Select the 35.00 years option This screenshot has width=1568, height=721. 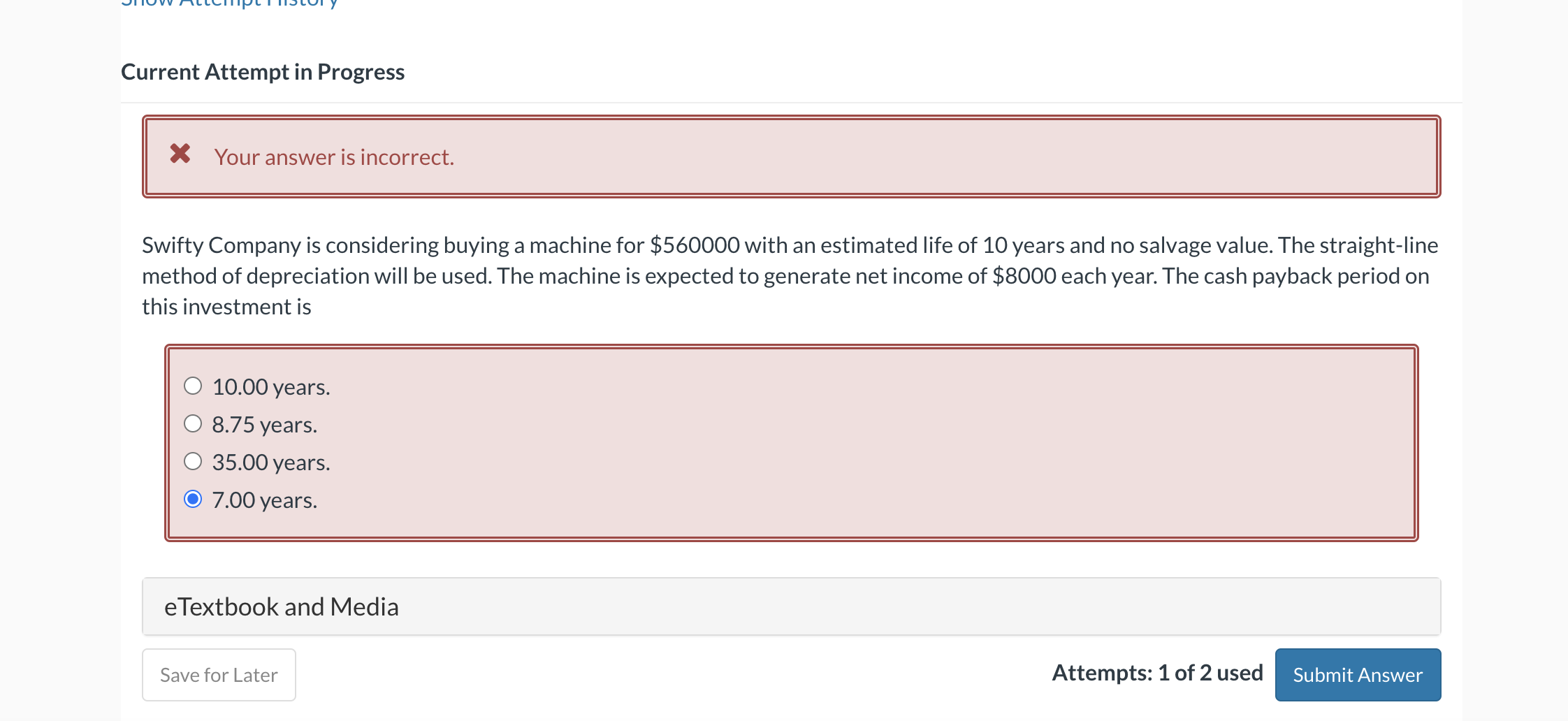(193, 460)
